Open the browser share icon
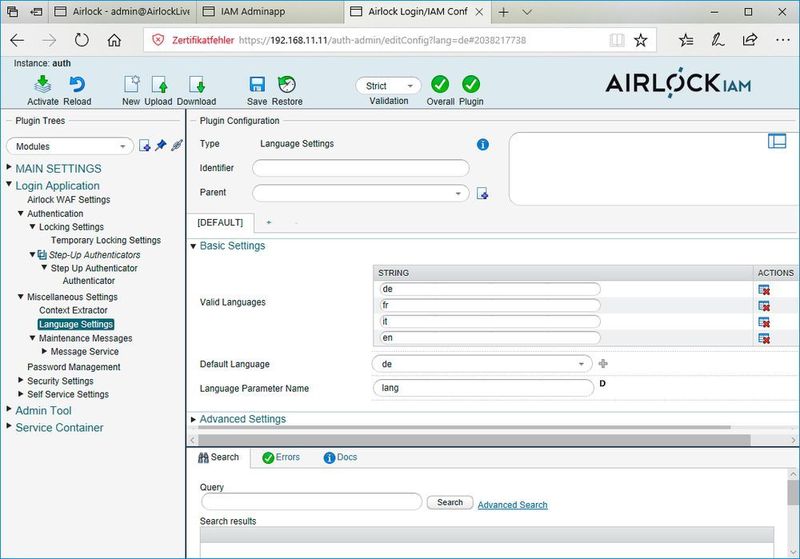This screenshot has width=800, height=559. [x=749, y=40]
